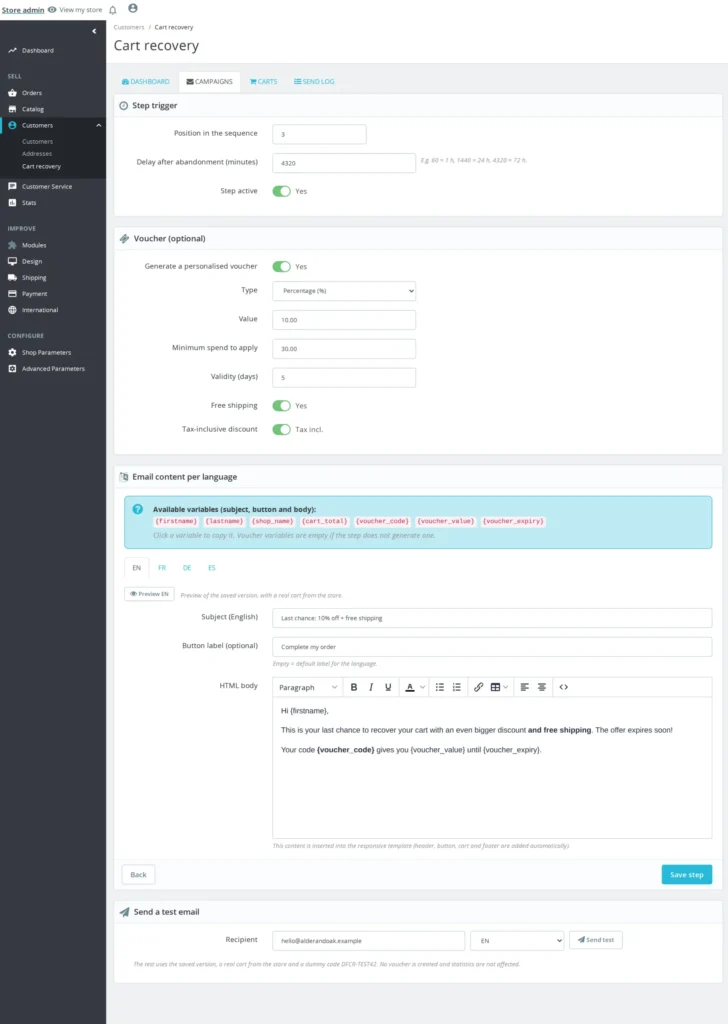The height and width of the screenshot is (1024, 728).
Task: Click the Save step button
Action: click(x=687, y=874)
